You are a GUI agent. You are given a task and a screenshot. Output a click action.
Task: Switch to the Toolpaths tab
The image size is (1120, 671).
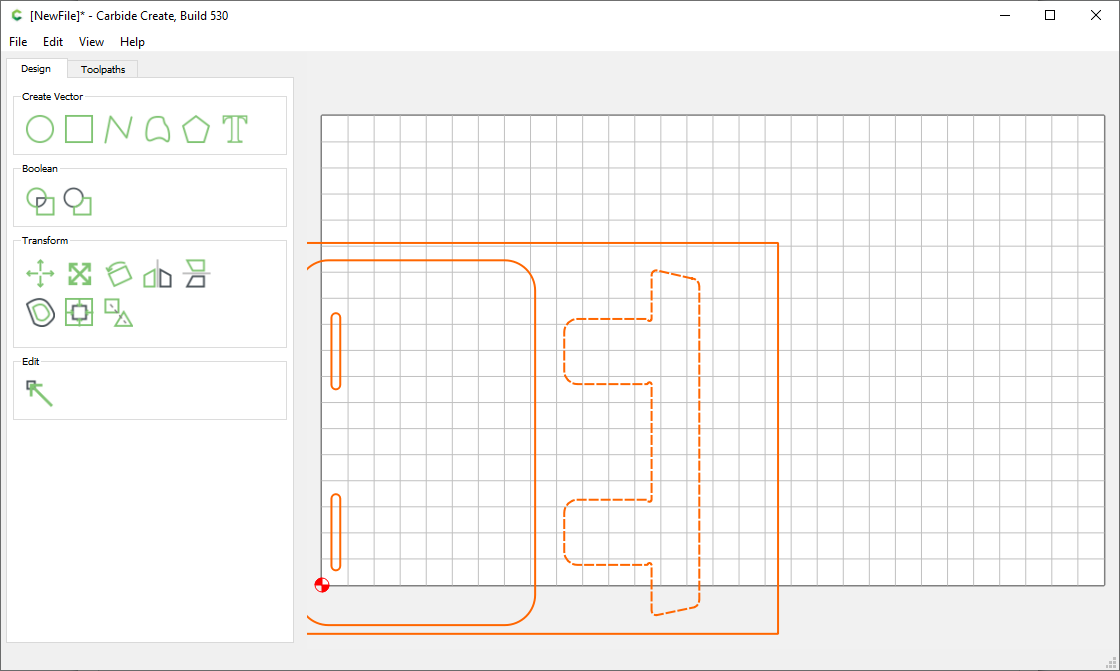tap(102, 69)
